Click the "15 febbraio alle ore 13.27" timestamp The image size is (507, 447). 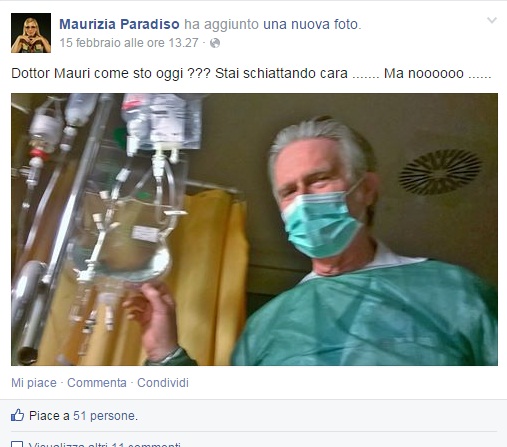(x=129, y=43)
